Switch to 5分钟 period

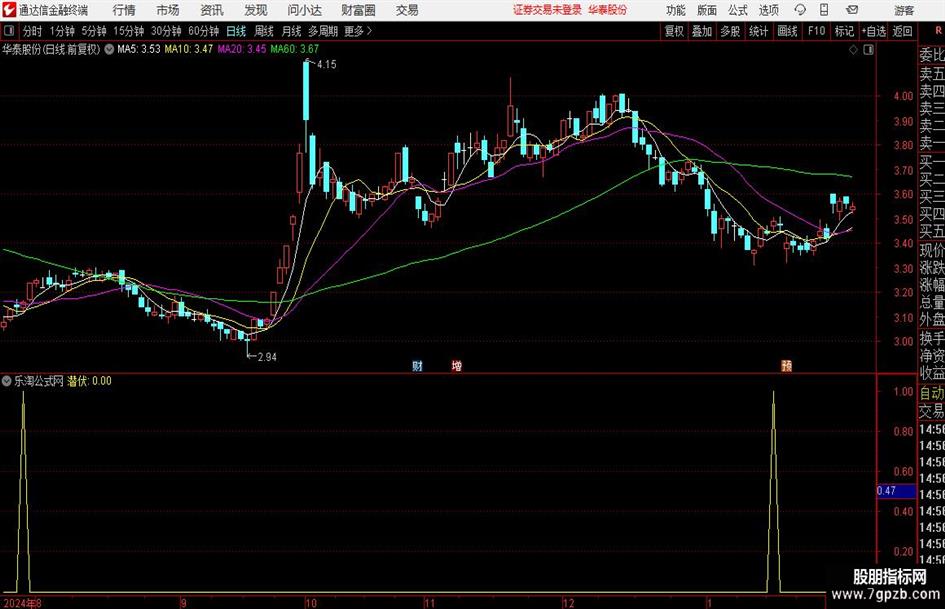coord(94,31)
